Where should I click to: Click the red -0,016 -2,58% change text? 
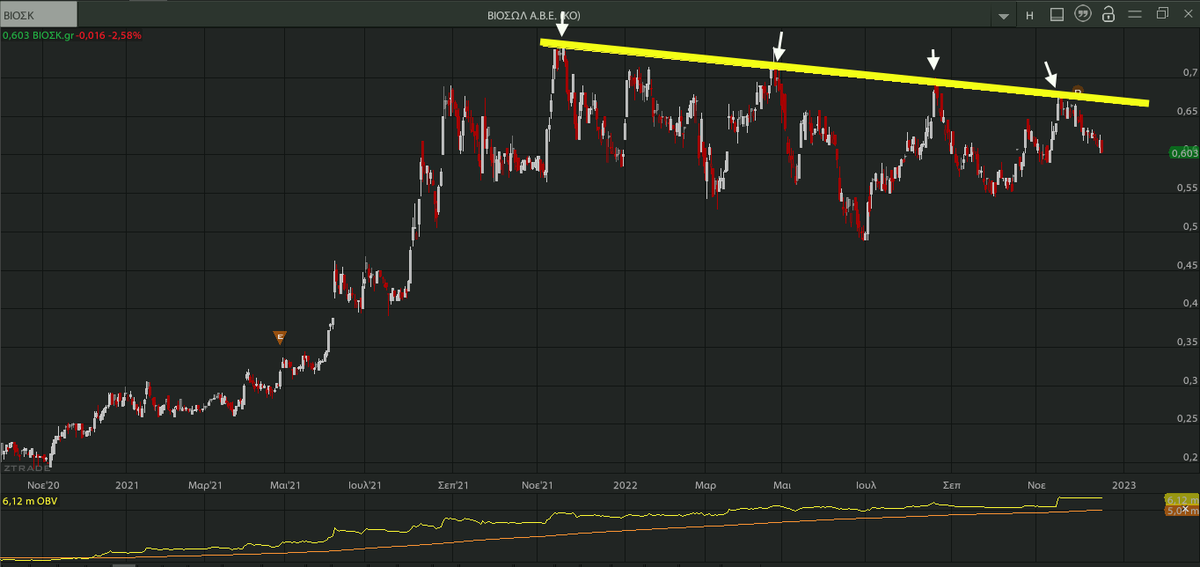(x=110, y=36)
